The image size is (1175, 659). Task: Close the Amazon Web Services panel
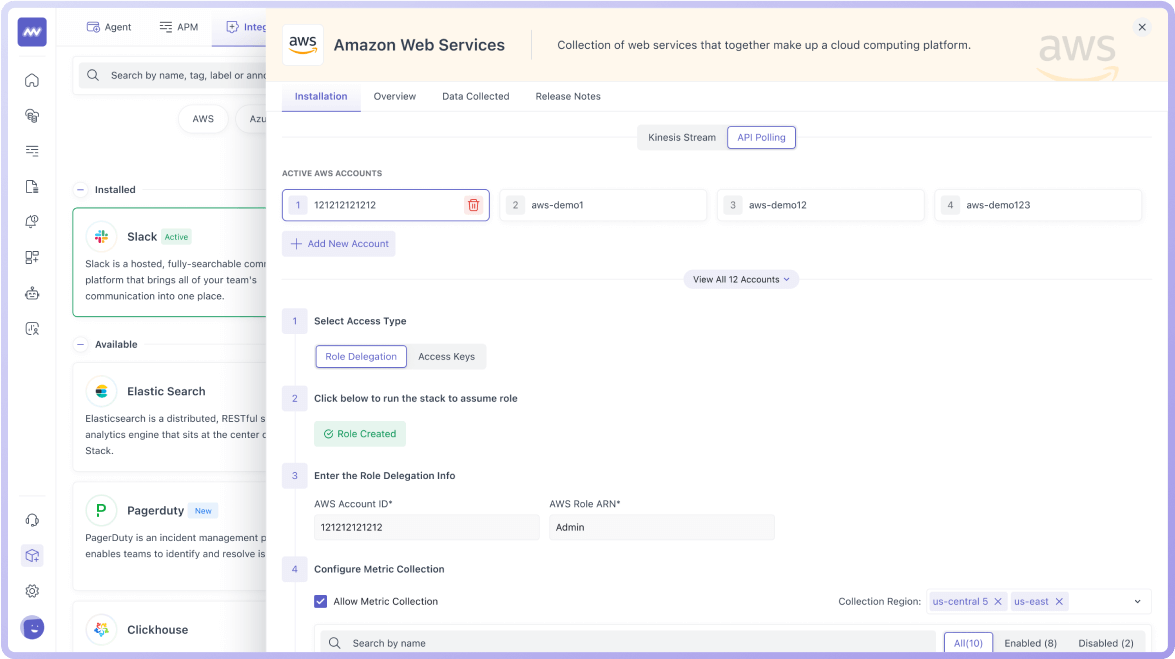1142,27
